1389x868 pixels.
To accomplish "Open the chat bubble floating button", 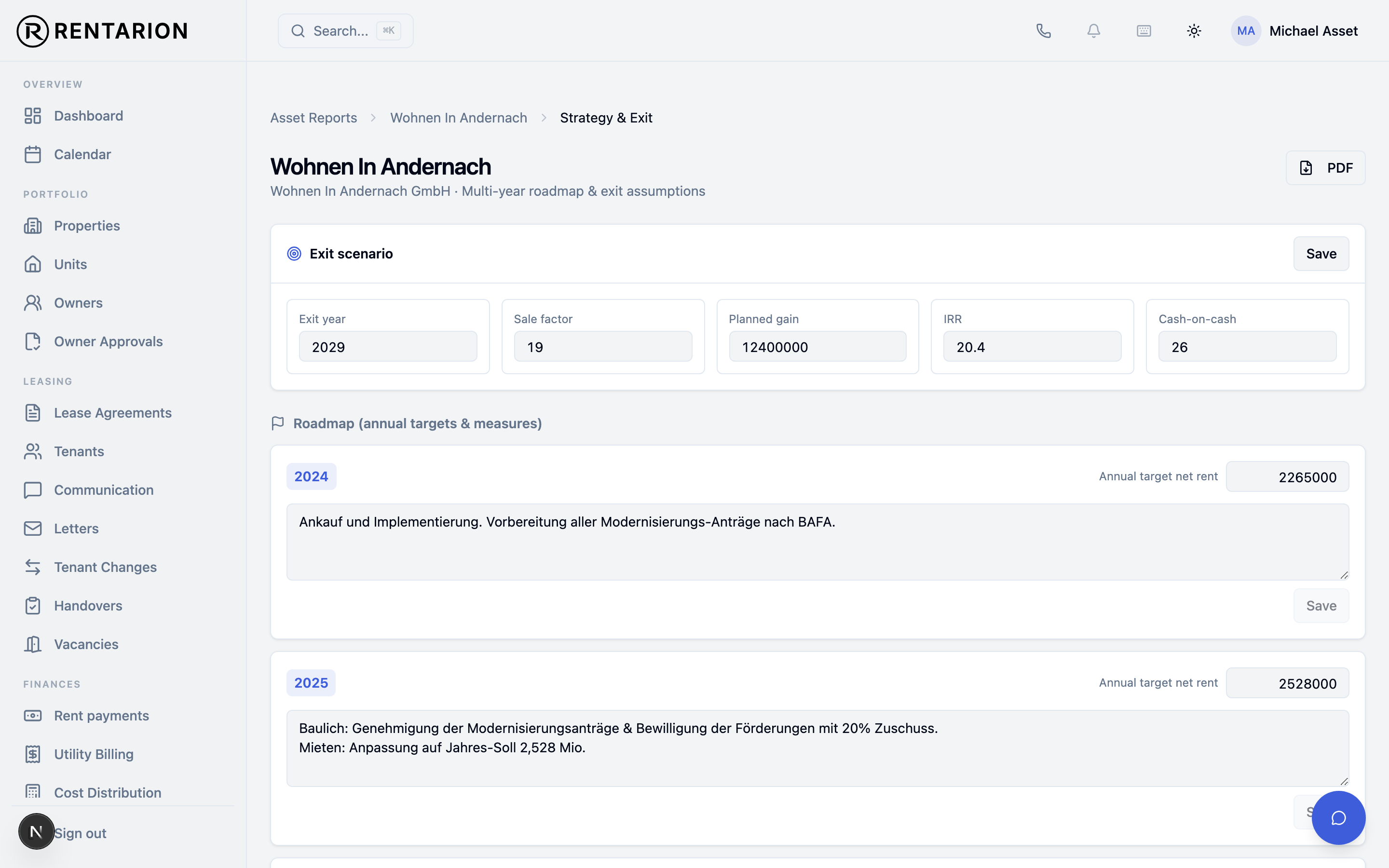I will [x=1338, y=817].
